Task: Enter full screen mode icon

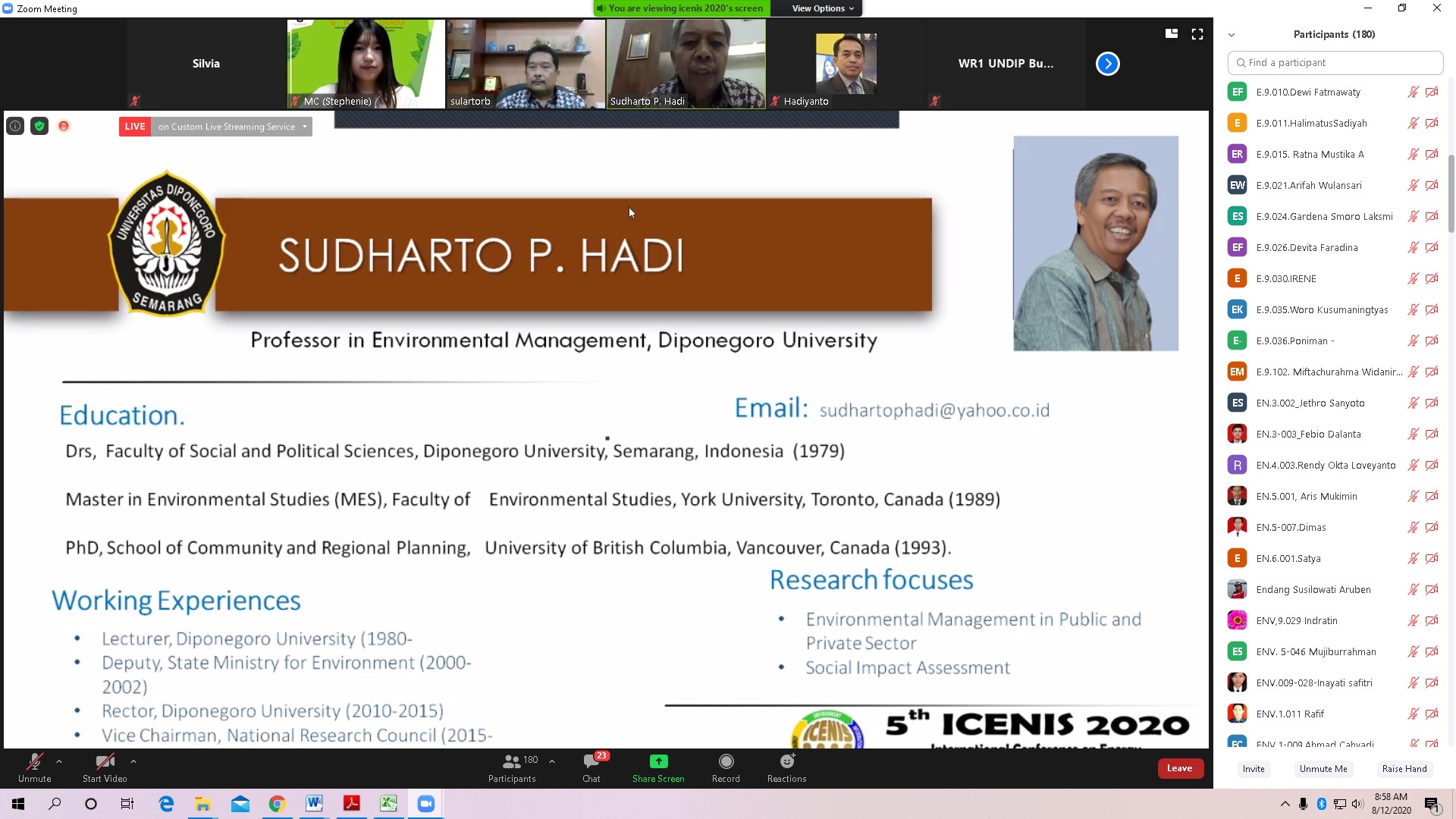Action: (1197, 34)
